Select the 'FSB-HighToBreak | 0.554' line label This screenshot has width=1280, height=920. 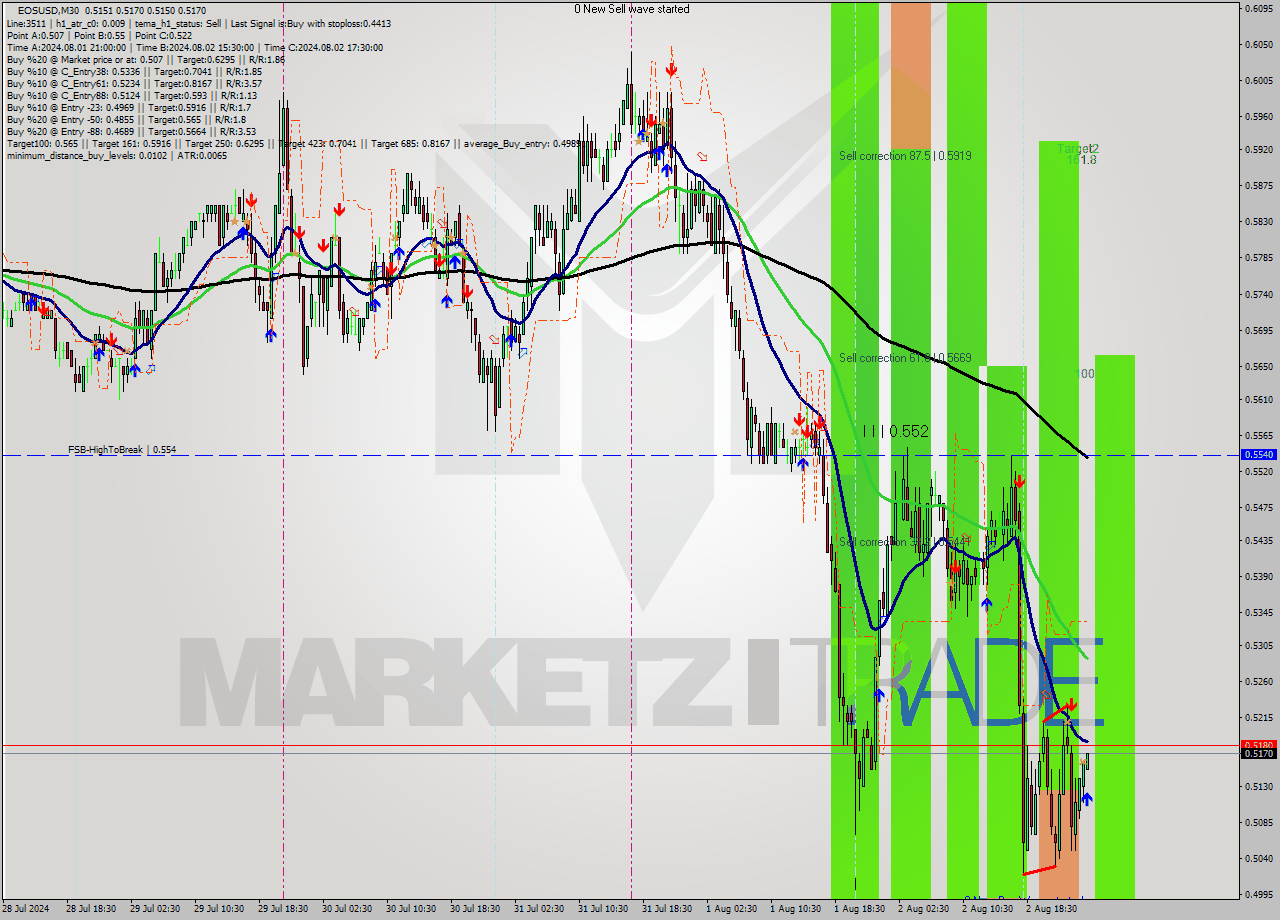122,450
